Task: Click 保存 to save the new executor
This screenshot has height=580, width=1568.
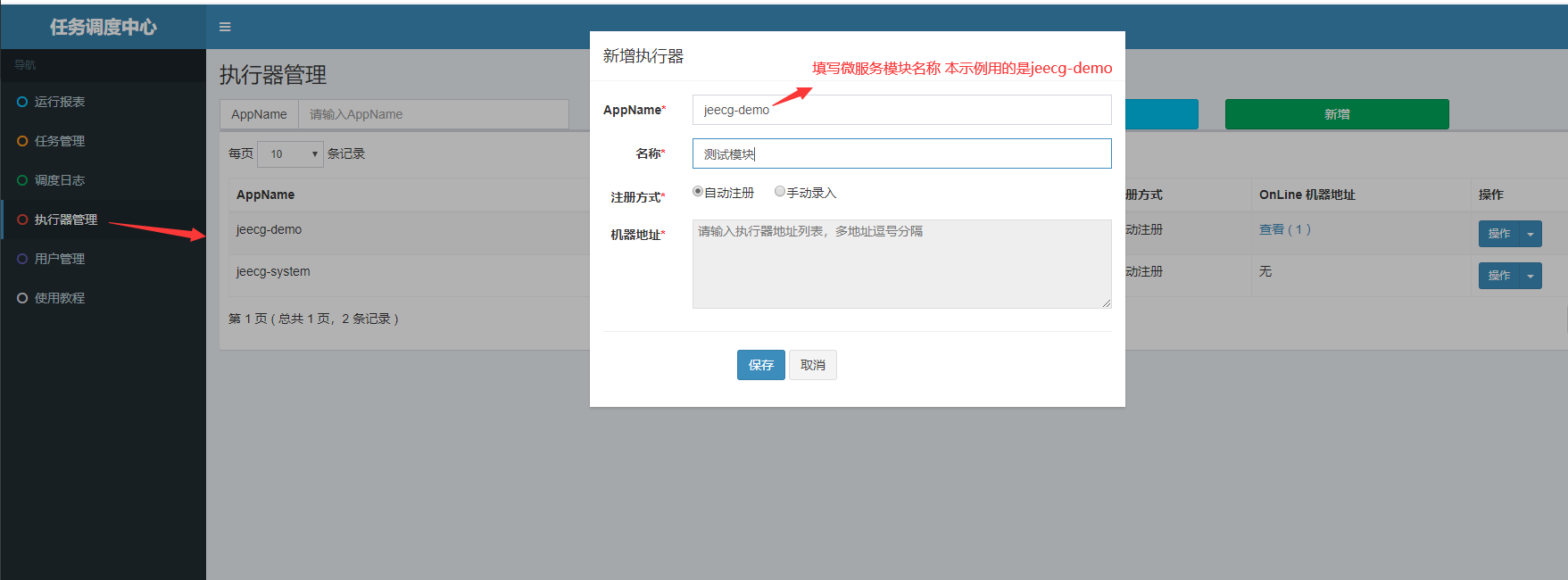Action: pos(761,365)
